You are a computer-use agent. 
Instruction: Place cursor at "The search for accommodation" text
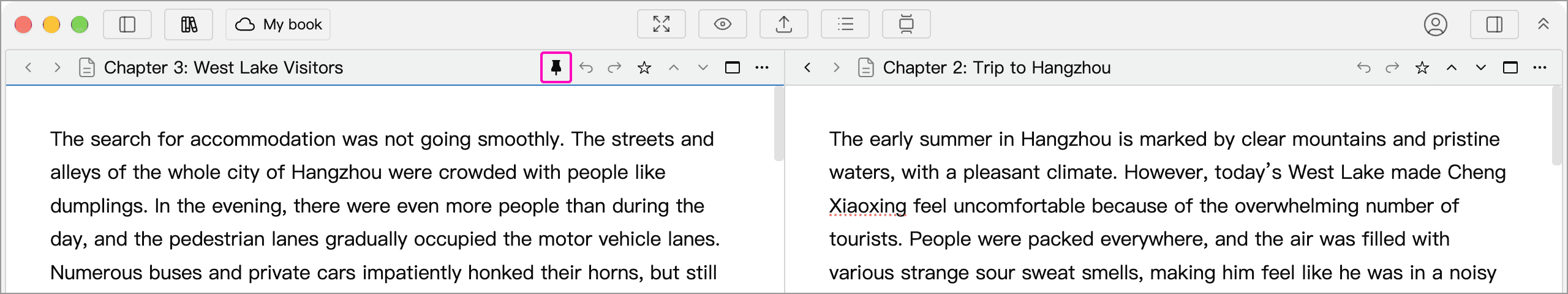pos(193,139)
